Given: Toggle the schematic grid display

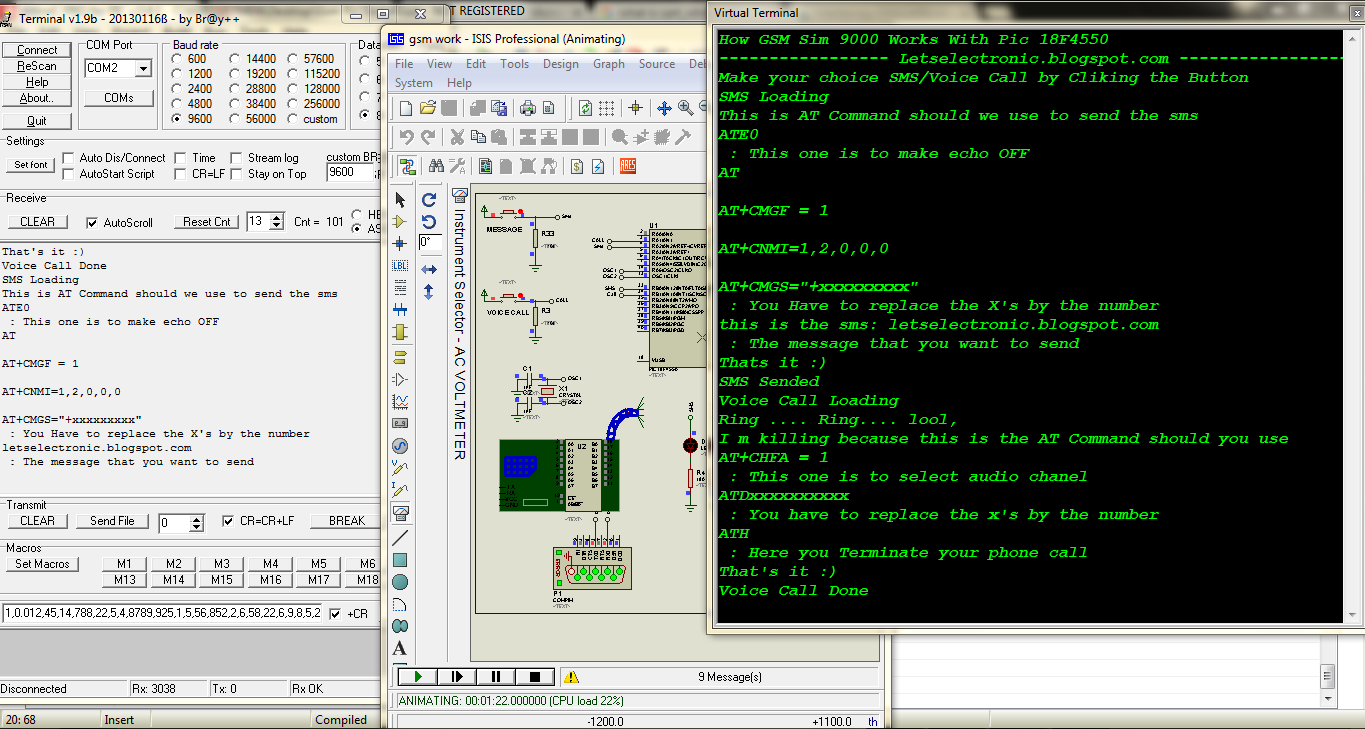Looking at the screenshot, I should (605, 108).
